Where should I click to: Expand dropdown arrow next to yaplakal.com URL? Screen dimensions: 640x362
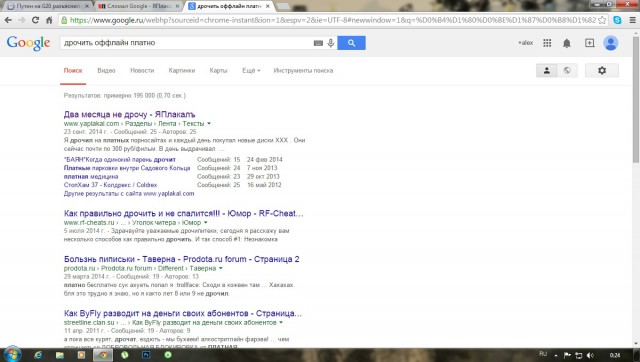click(x=209, y=124)
